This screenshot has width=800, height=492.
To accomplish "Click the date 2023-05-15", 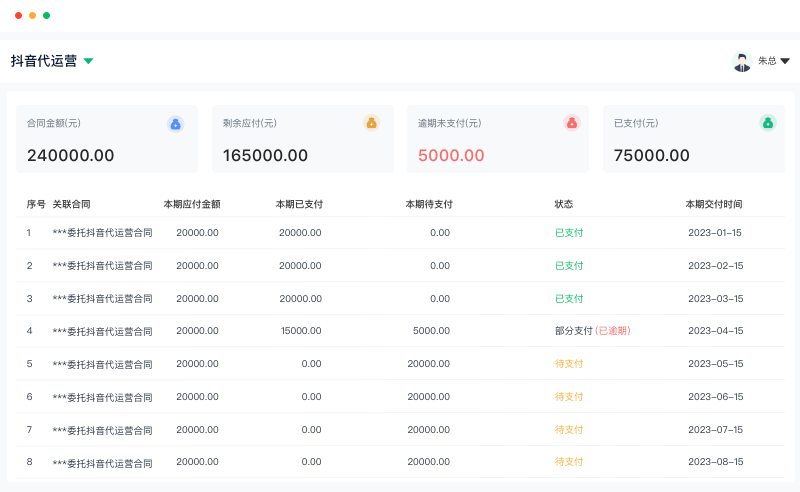I will (715, 364).
